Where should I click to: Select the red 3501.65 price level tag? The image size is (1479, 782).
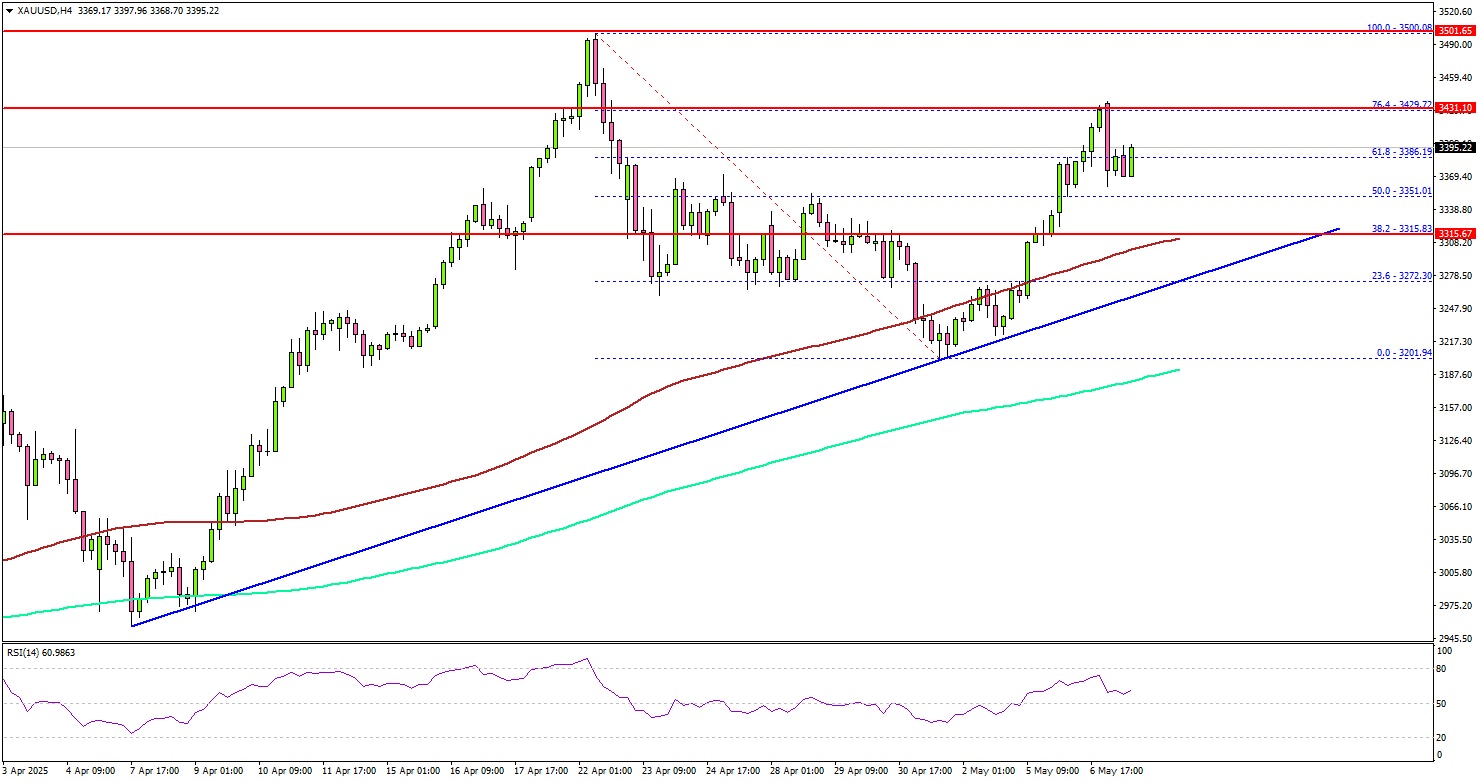(x=1455, y=32)
